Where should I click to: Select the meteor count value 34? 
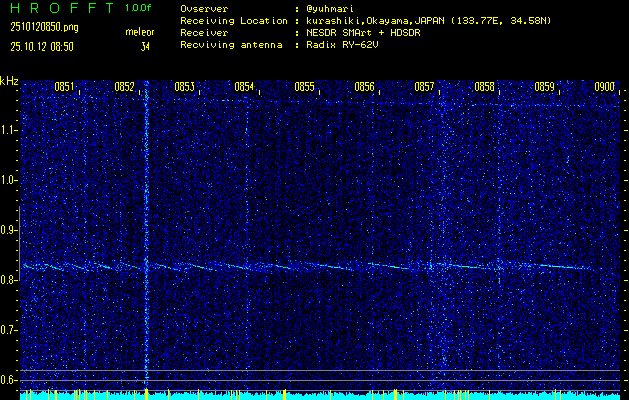tap(145, 46)
